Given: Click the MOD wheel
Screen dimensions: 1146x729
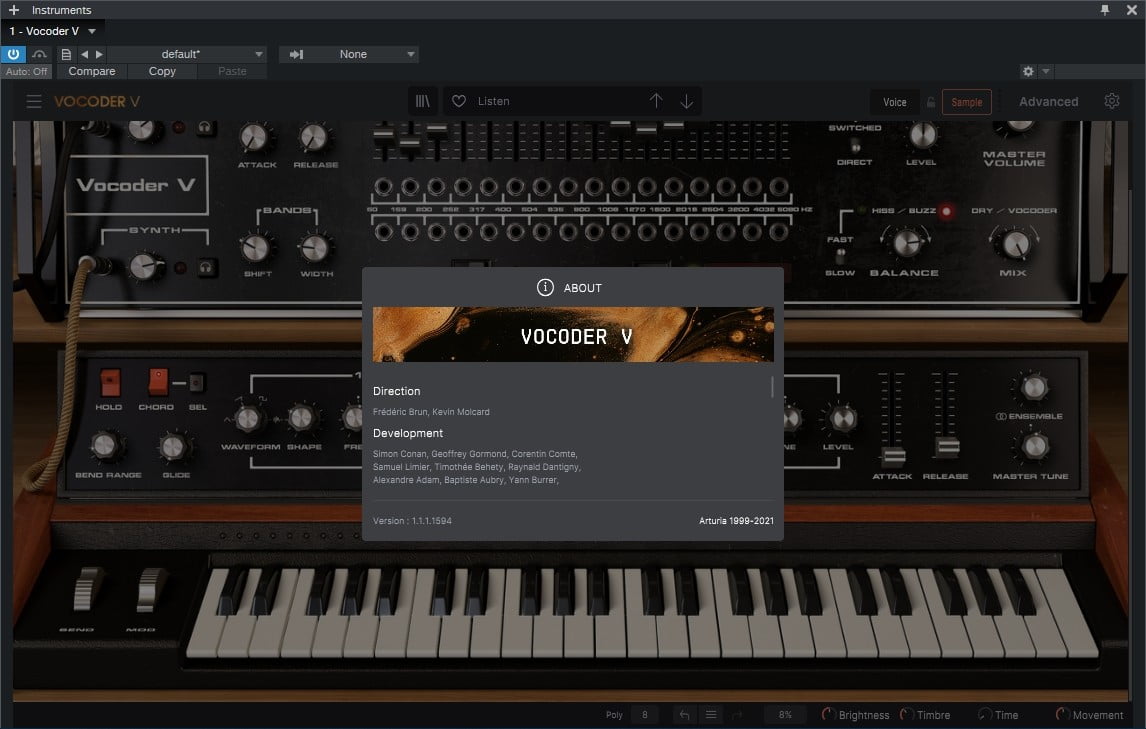Looking at the screenshot, I should tap(151, 589).
